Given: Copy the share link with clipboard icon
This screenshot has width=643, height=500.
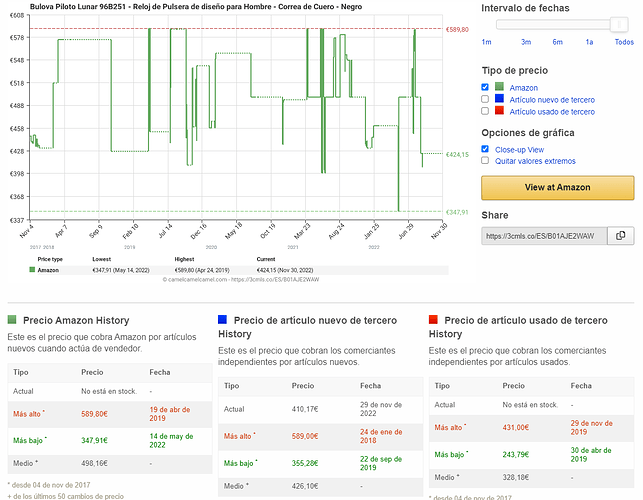Looking at the screenshot, I should click(620, 236).
